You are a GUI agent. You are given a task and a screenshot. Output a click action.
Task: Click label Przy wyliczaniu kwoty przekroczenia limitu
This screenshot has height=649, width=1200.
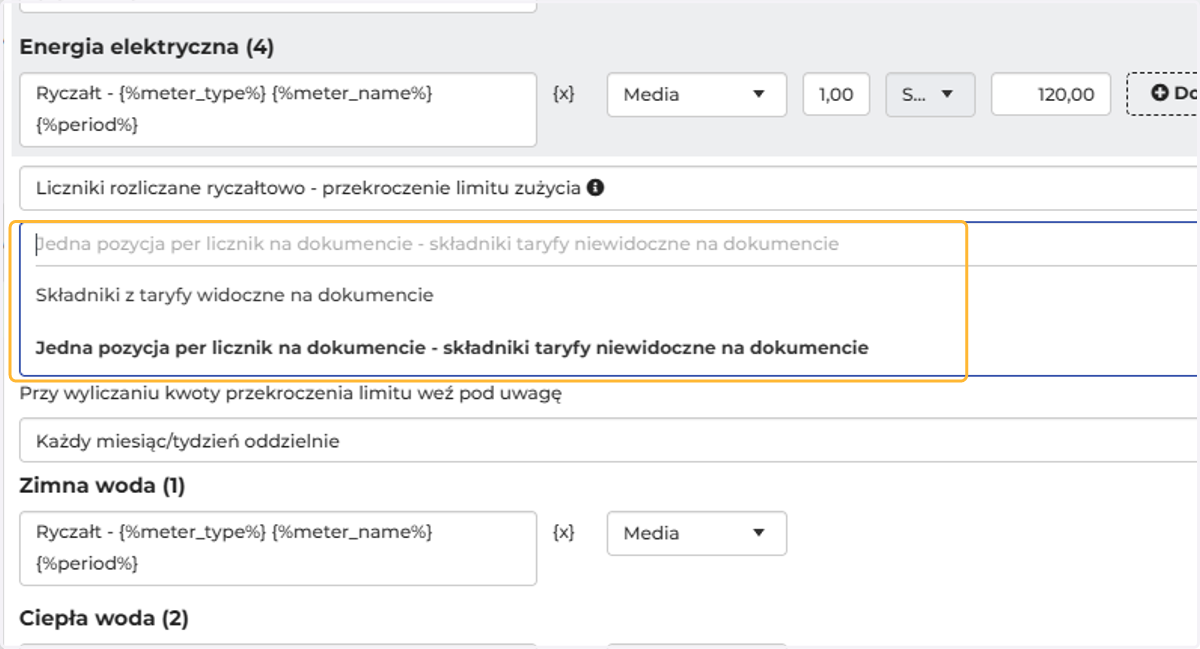291,393
